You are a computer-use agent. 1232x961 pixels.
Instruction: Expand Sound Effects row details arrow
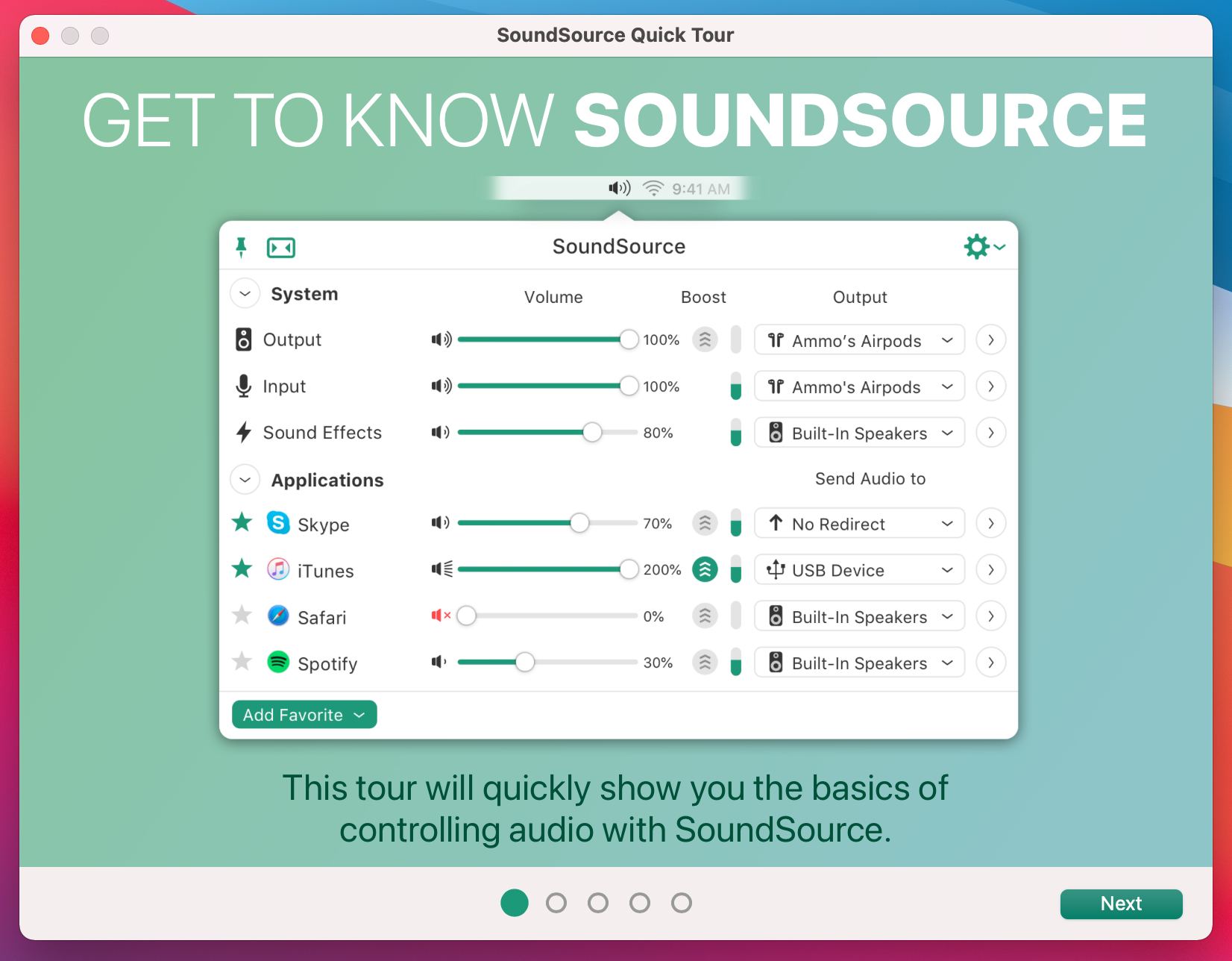point(991,432)
